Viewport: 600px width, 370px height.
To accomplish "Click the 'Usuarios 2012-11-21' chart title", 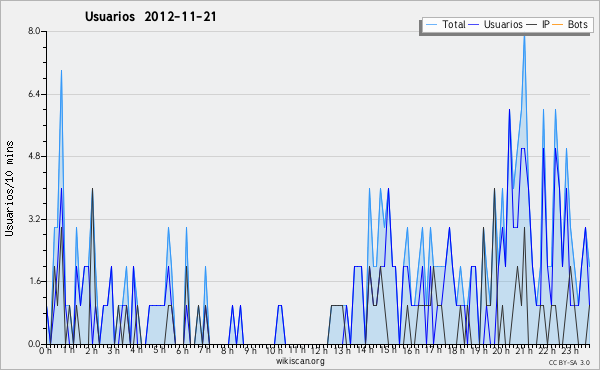I will pos(150,17).
